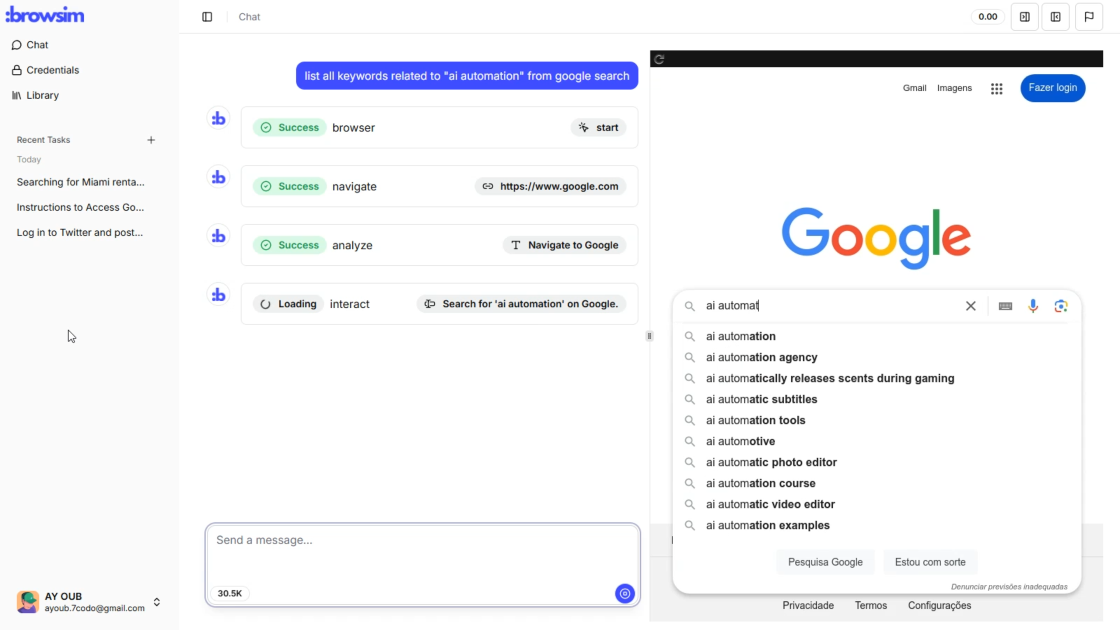Open the https://www.google.com chip
1120x630 pixels.
pyautogui.click(x=550, y=186)
